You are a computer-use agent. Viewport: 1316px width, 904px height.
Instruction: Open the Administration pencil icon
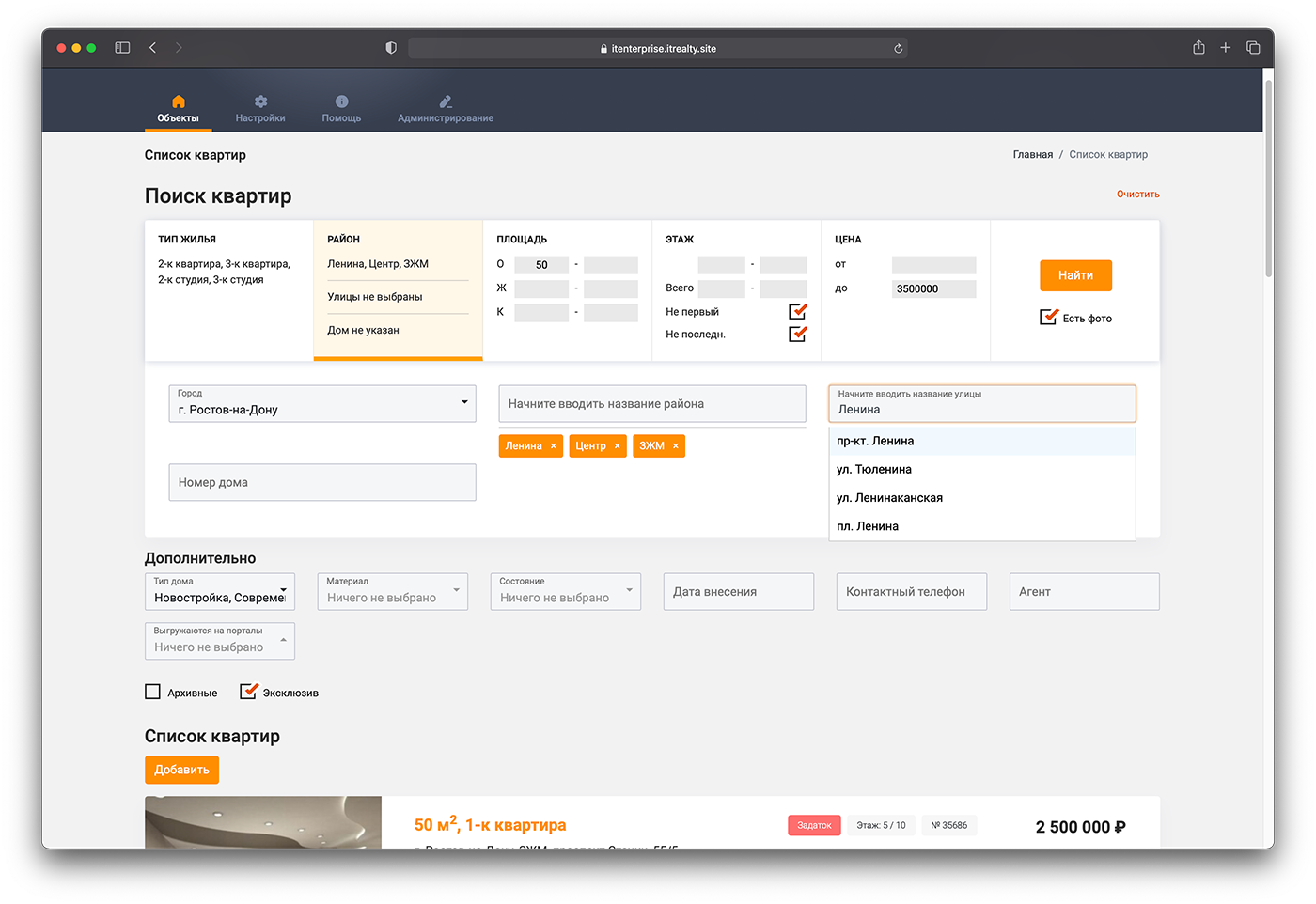tap(446, 101)
